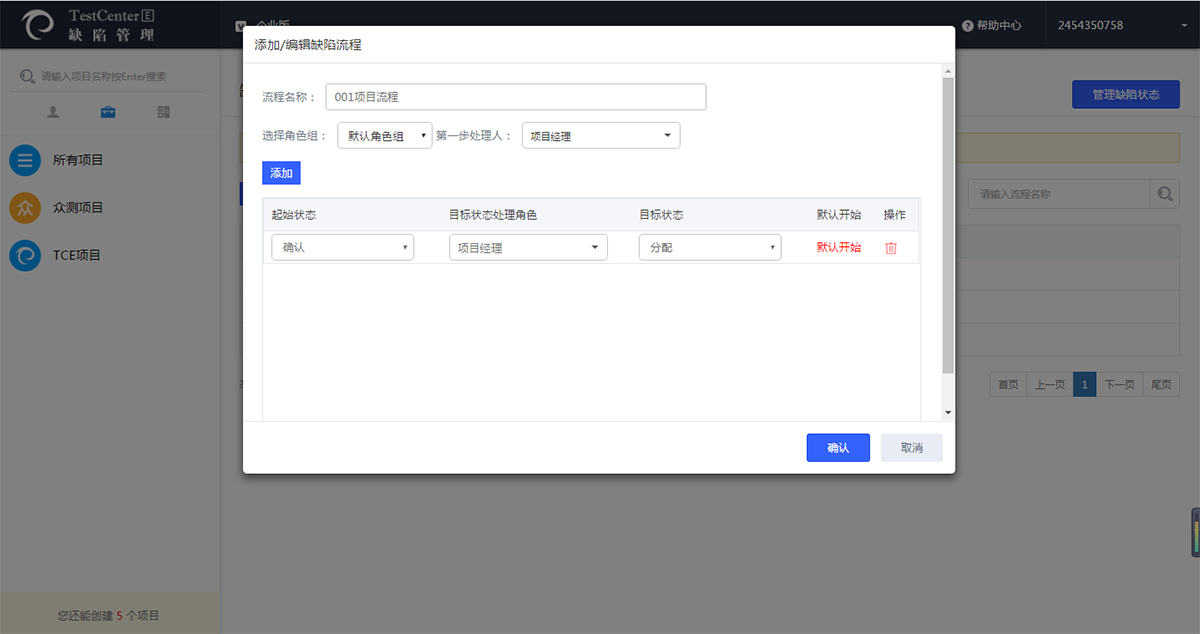Screen dimensions: 1200x634
Task: Open 帮助中心 help link
Action: (x=992, y=25)
